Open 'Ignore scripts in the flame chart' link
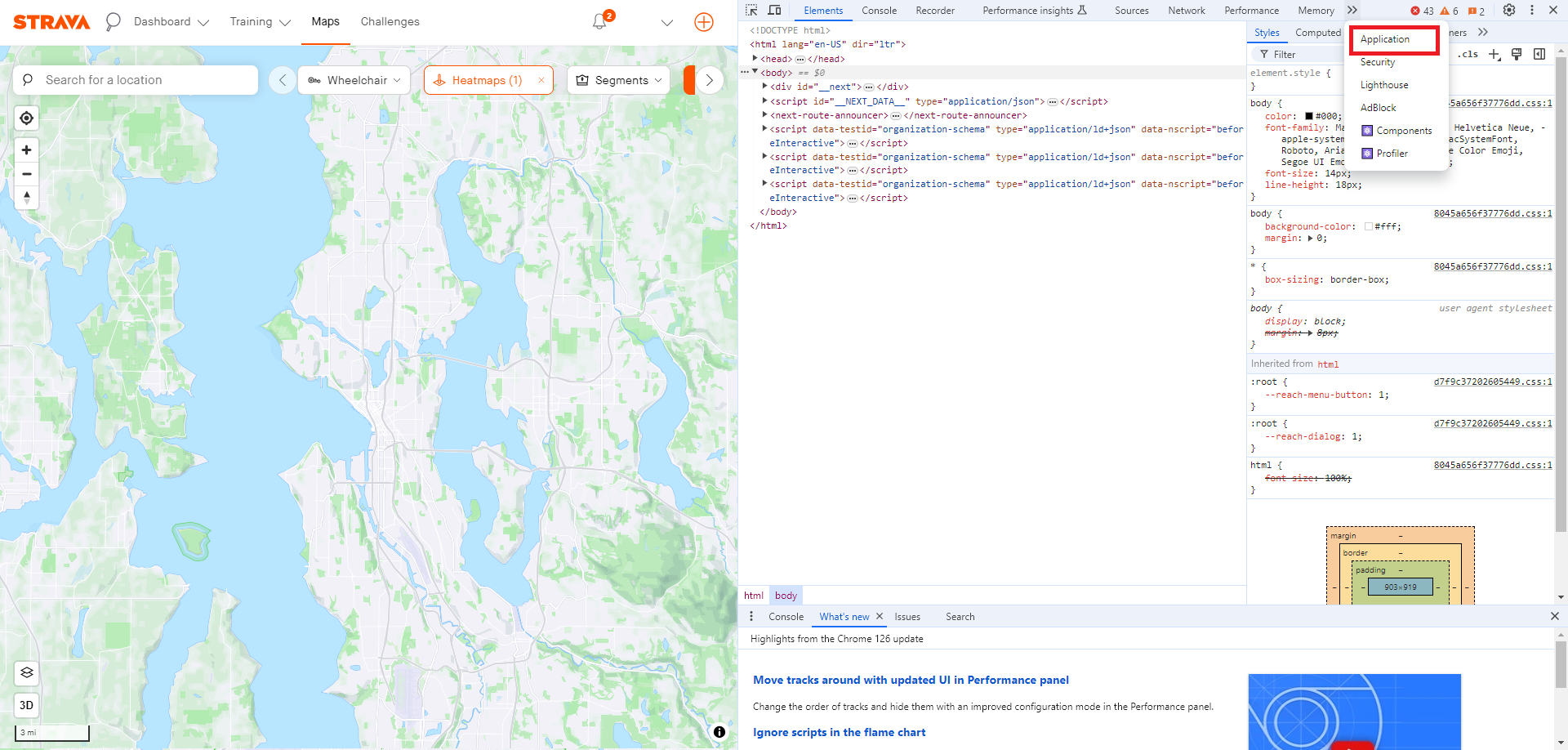Viewport: 1568px width, 750px height. [x=840, y=732]
